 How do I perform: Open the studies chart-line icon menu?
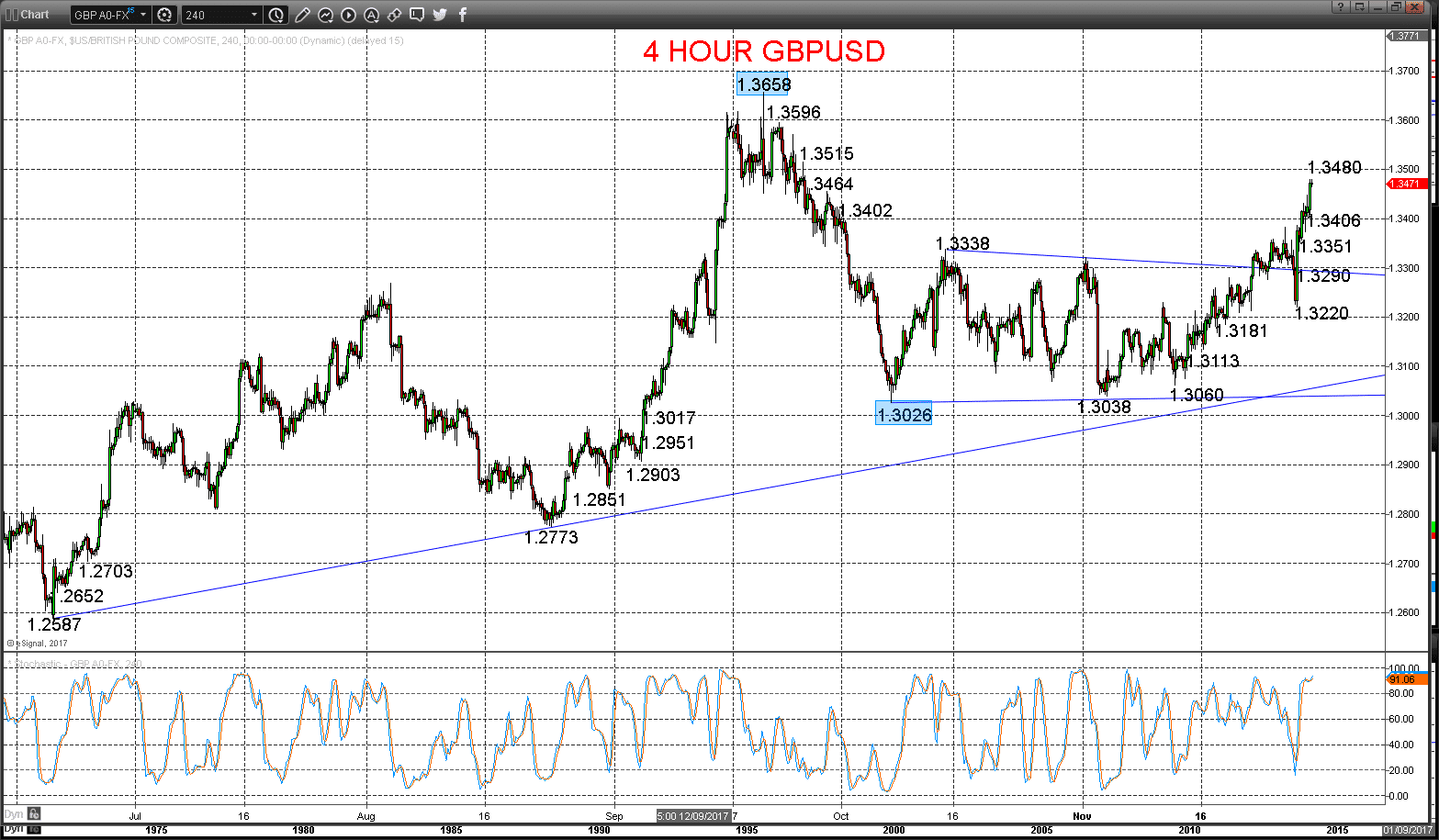point(325,15)
